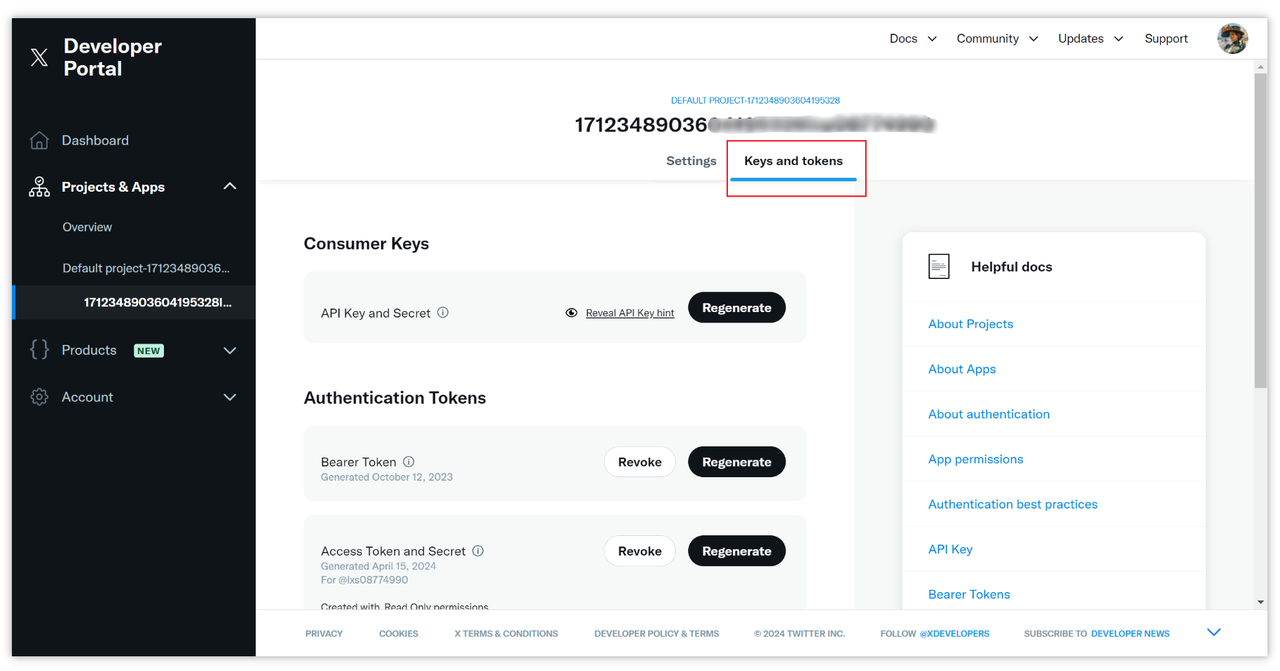Click DEVELOPER NEWS subscribe link

[x=1130, y=634]
